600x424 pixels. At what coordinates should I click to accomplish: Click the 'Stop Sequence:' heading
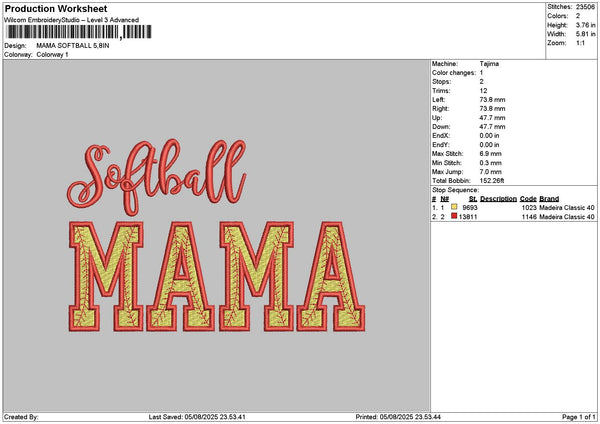pyautogui.click(x=455, y=190)
